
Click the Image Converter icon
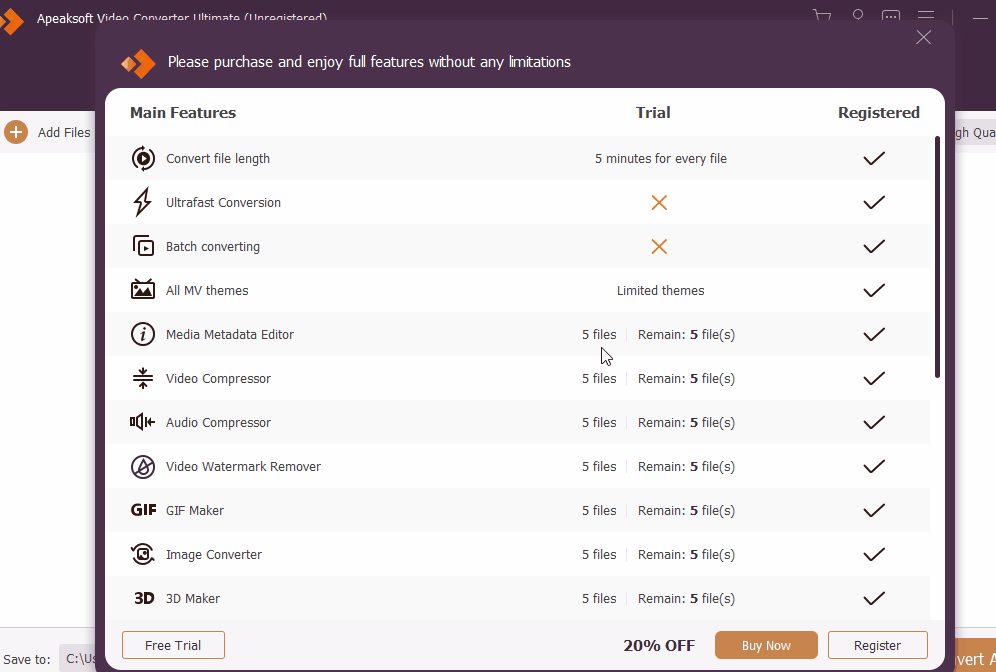pos(143,554)
